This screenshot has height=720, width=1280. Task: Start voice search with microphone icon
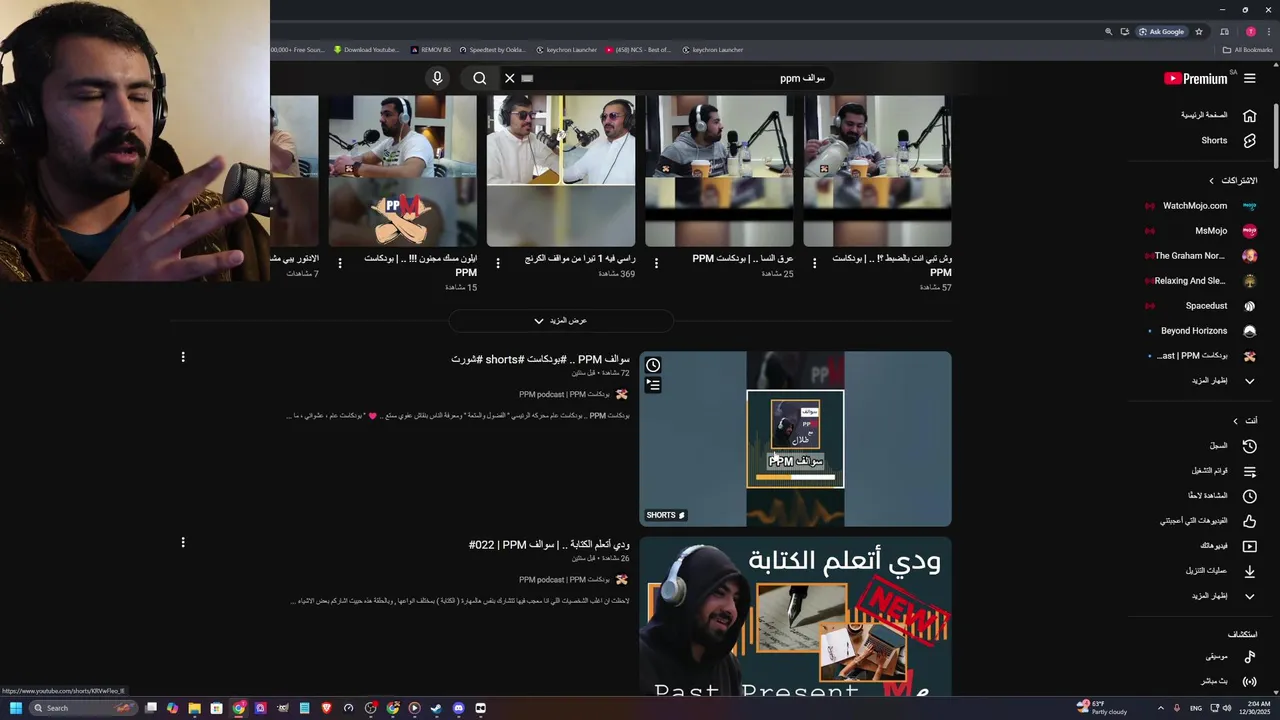(x=437, y=78)
